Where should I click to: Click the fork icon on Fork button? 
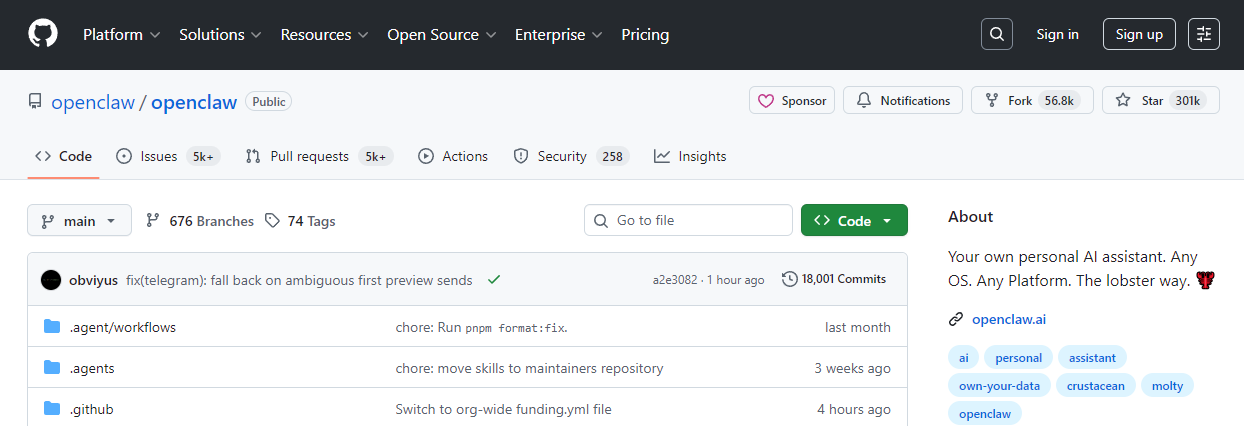(992, 101)
